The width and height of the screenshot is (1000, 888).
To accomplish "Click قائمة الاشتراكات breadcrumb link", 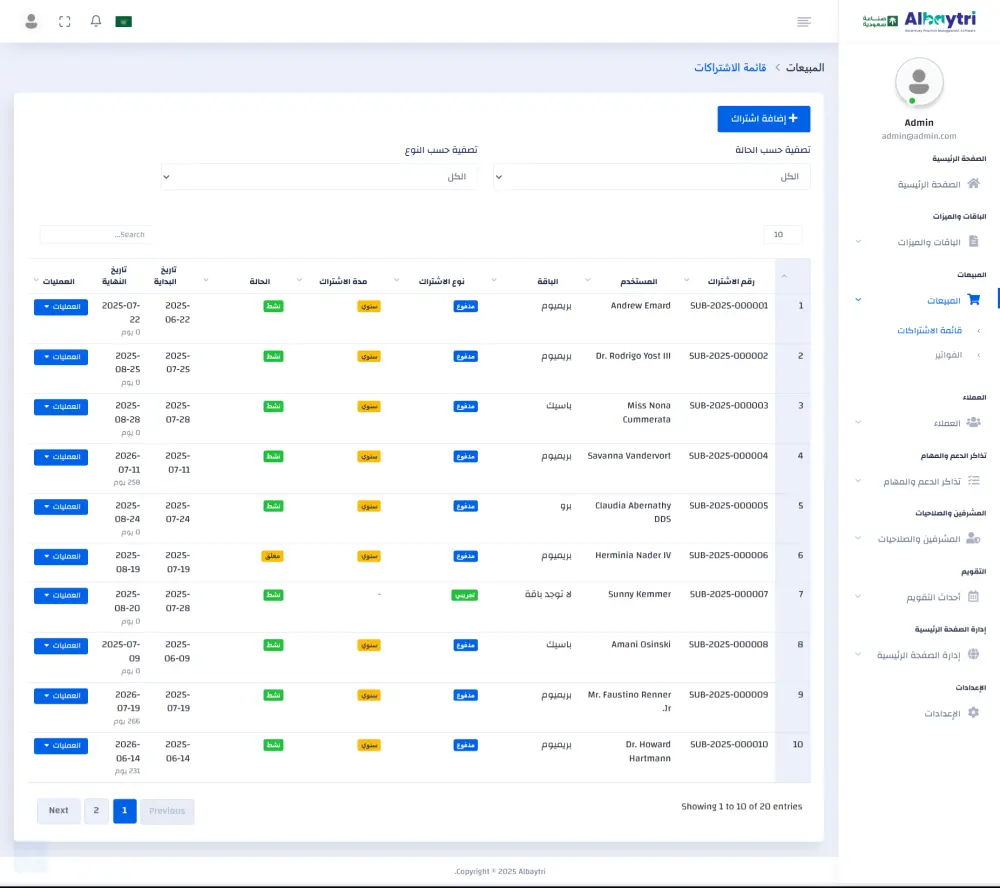I will [730, 68].
